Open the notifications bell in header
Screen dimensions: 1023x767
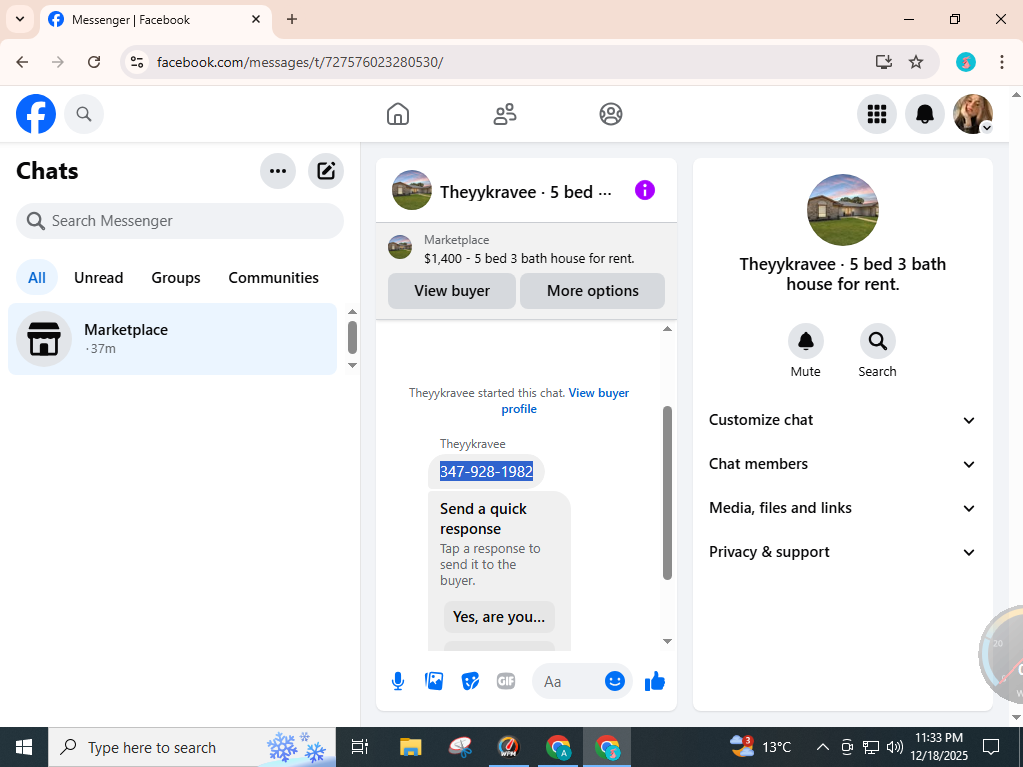point(924,114)
